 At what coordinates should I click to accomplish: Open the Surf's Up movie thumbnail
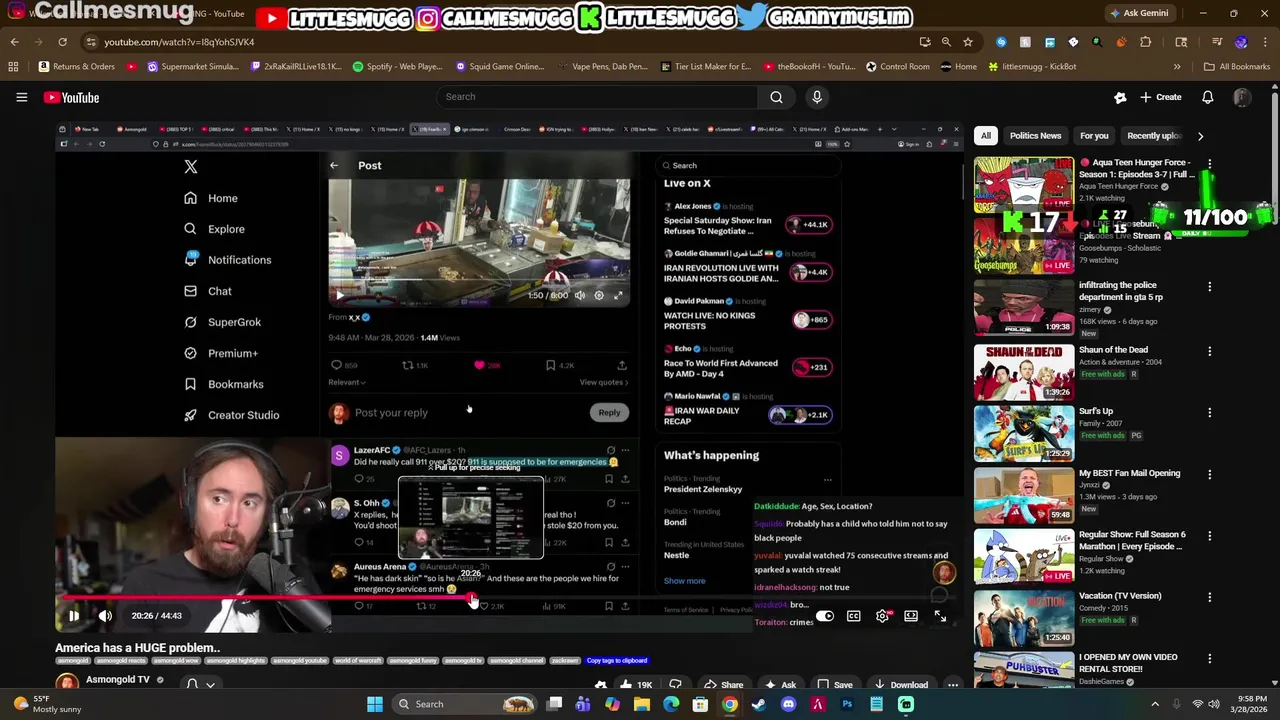click(1024, 433)
